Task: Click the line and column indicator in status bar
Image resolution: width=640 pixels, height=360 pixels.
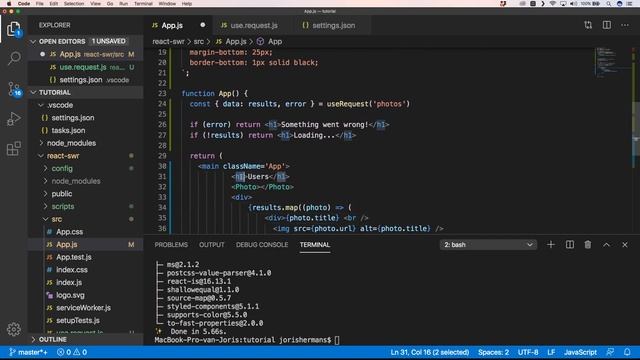Action: tap(429, 352)
